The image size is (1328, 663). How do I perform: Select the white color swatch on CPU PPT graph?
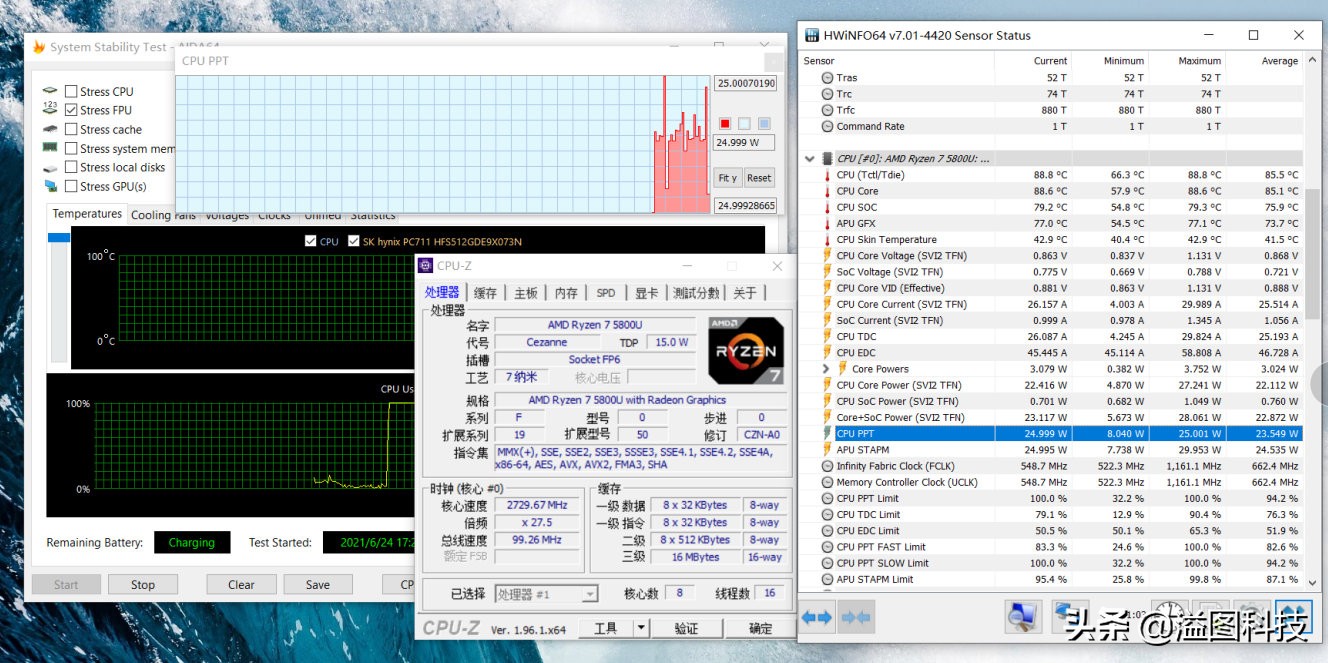744,124
